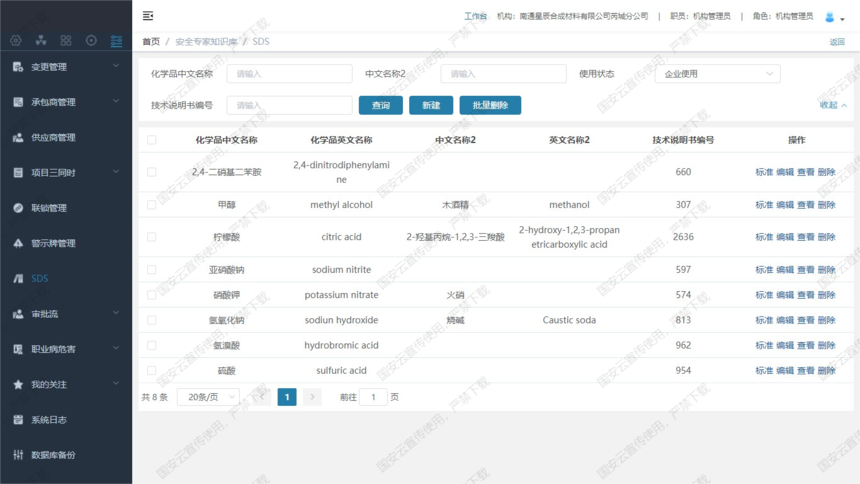Open the gear settings icon in sidebar top
860x484 pixels.
[x=16, y=40]
